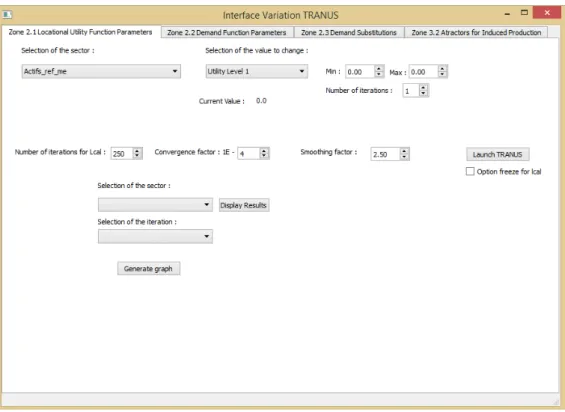Click the application icon in title bar

pyautogui.click(x=8, y=15)
